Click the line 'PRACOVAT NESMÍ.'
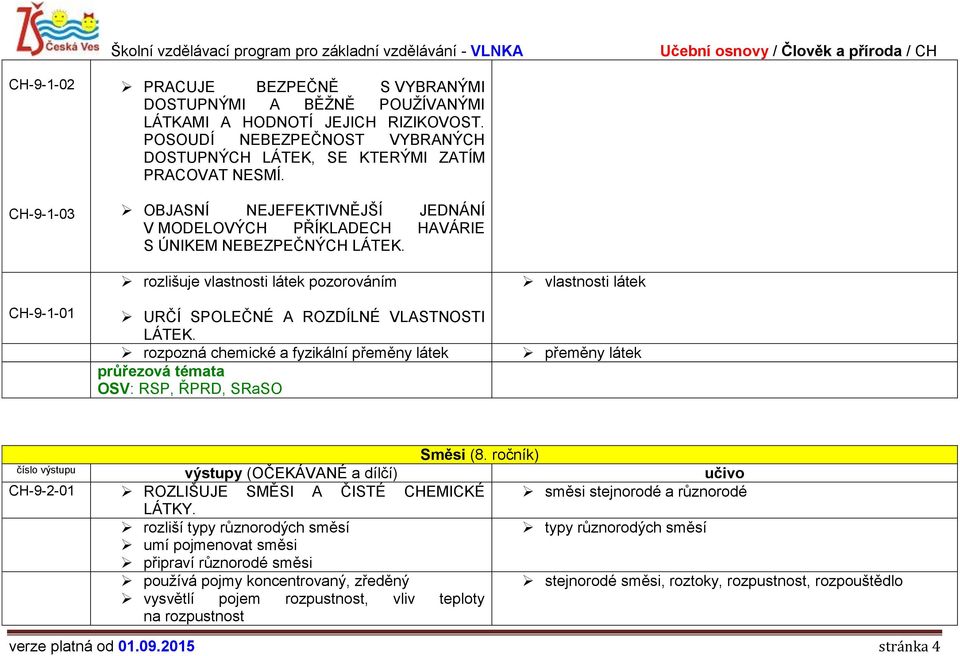This screenshot has height=656, width=960. point(214,175)
